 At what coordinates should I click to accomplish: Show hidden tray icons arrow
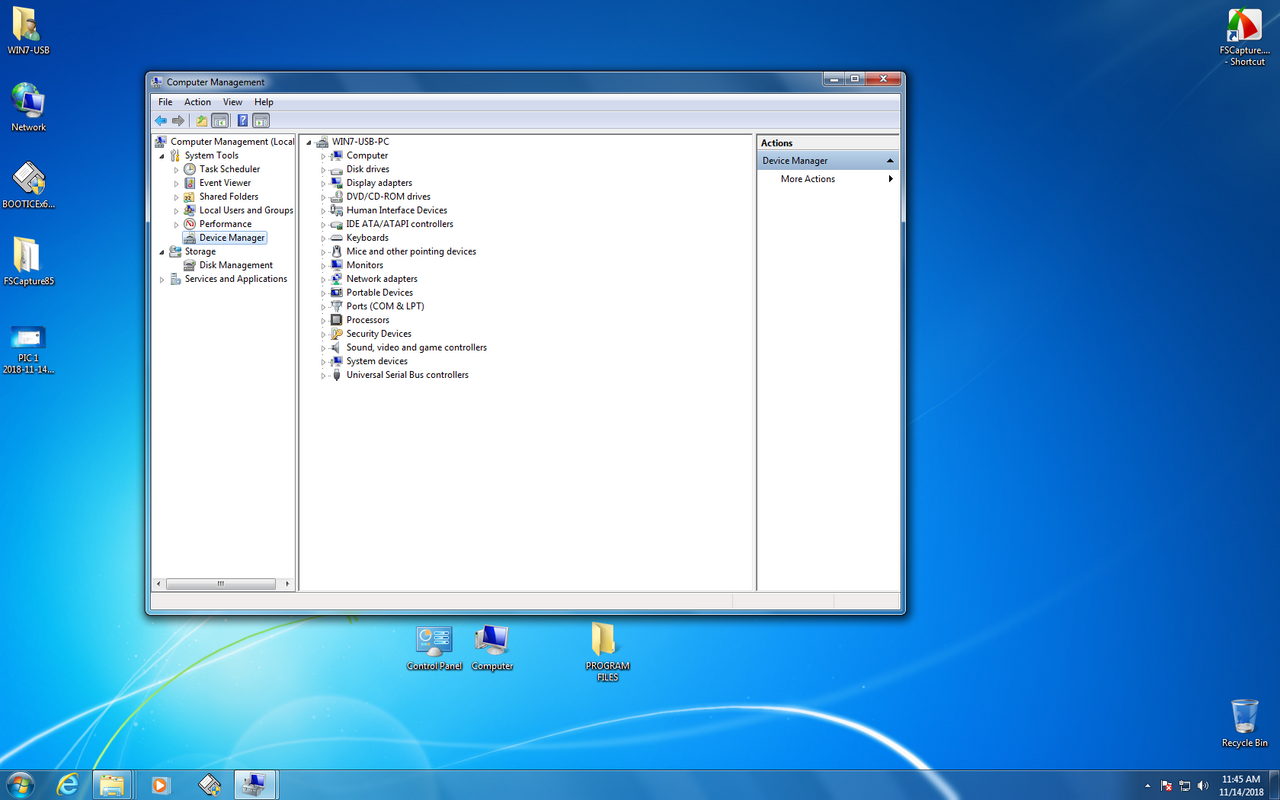pyautogui.click(x=1148, y=785)
